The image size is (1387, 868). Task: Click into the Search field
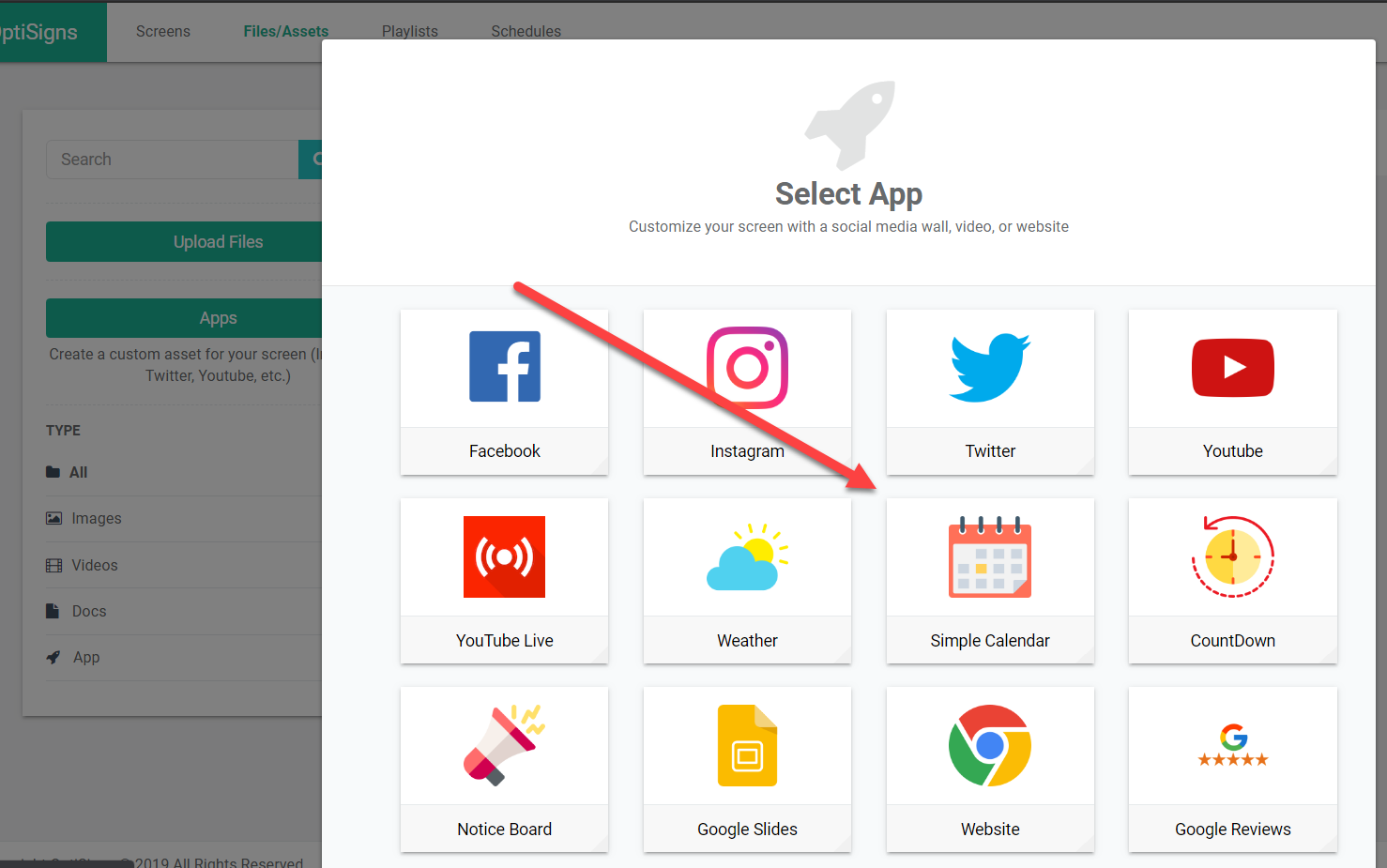point(174,160)
